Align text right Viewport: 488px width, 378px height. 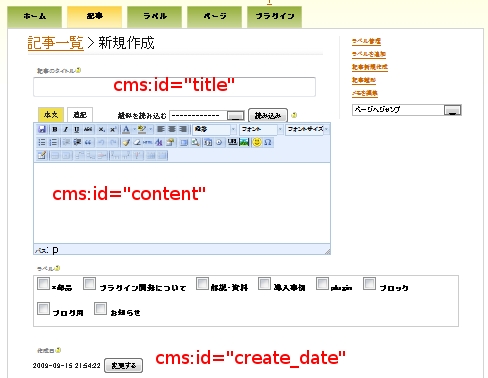pos(183,129)
